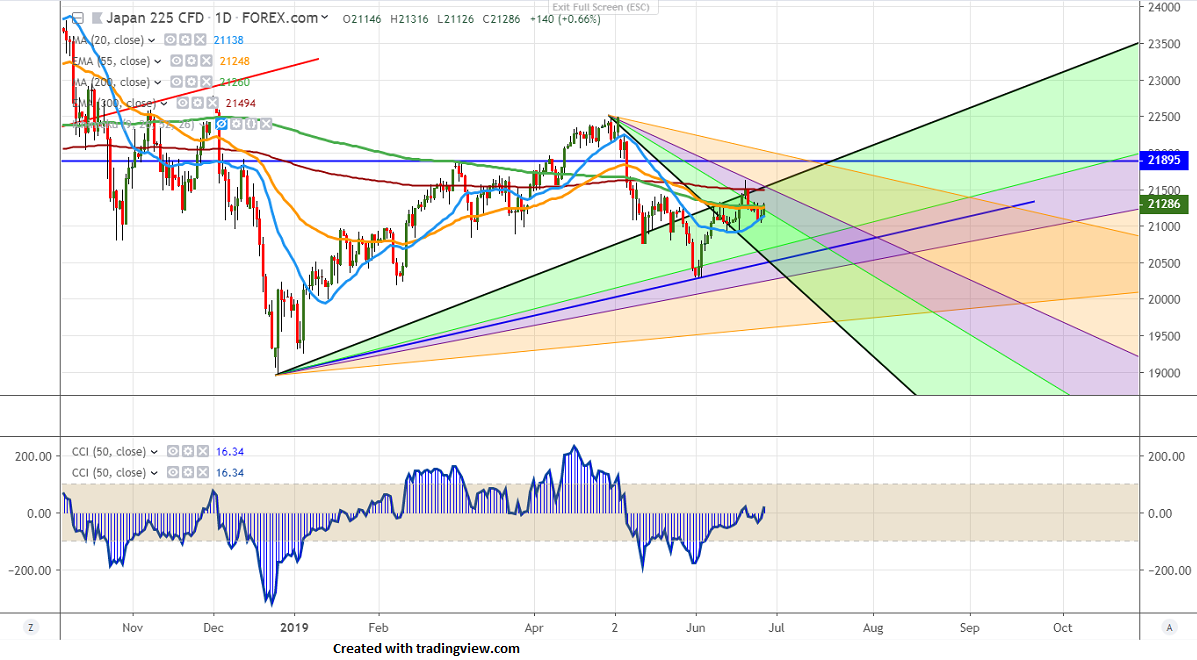The image size is (1197, 660).
Task: Open settings gear for EMA (300, close)
Action: coord(197,103)
